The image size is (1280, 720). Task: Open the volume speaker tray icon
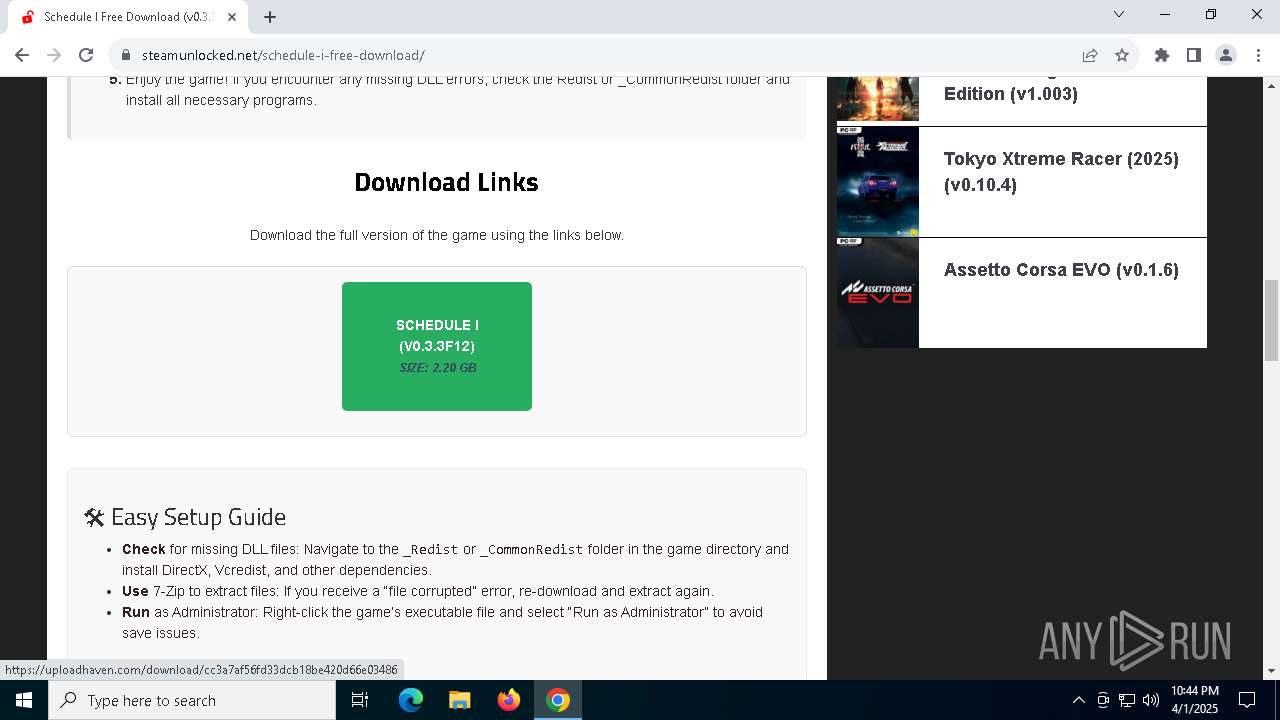pos(1151,700)
